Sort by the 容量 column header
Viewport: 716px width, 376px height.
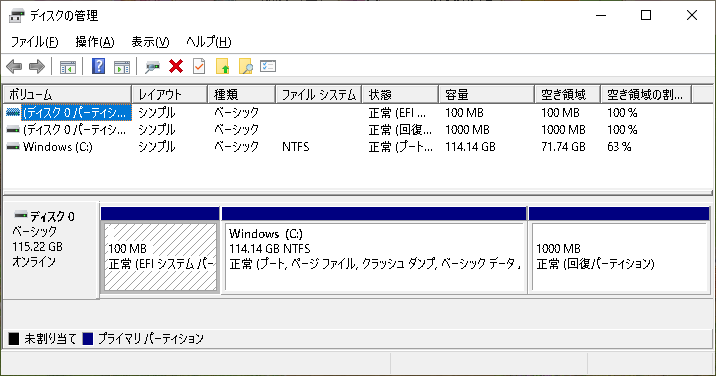click(486, 95)
